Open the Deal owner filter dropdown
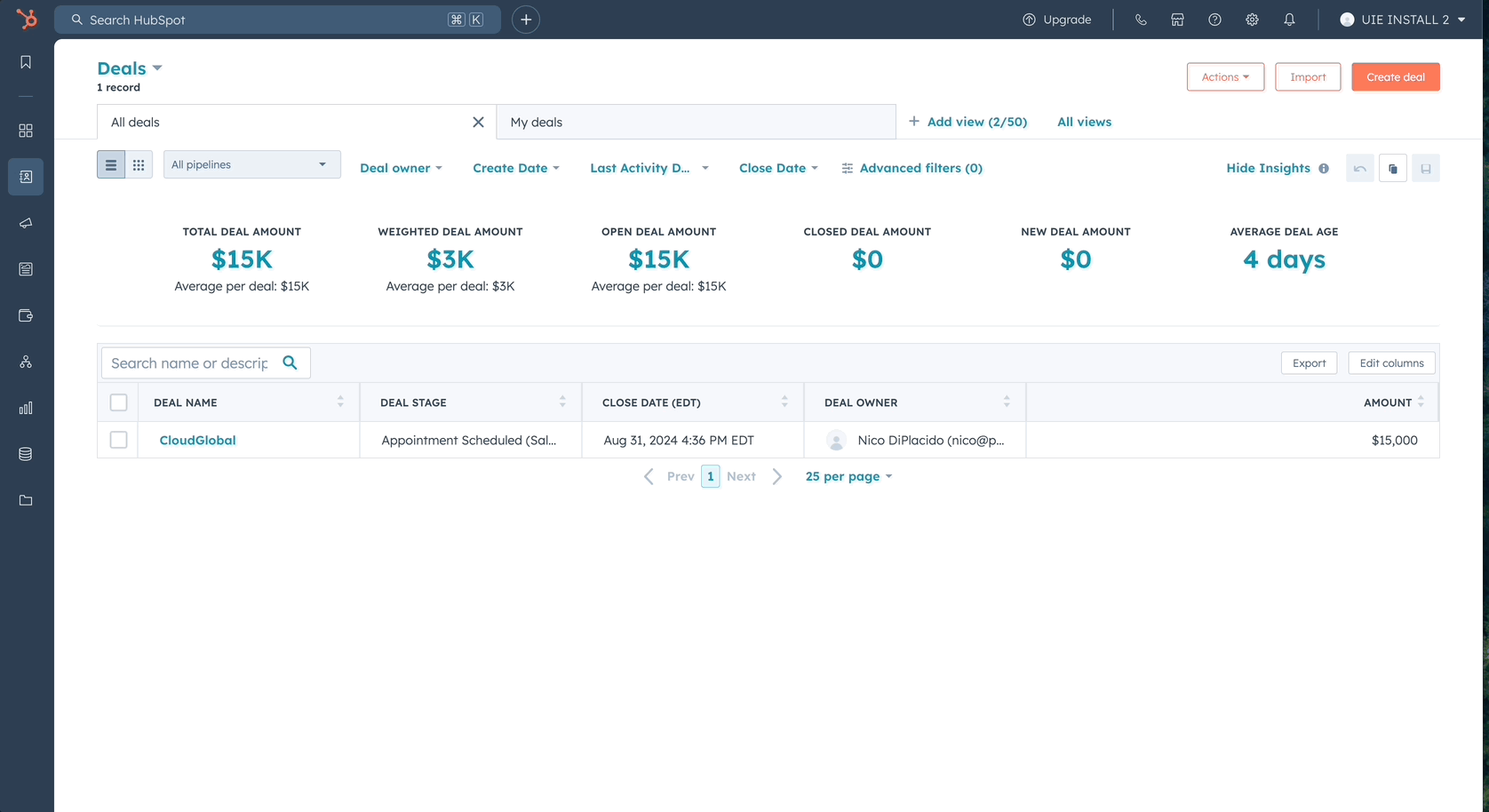The width and height of the screenshot is (1489, 812). [x=401, y=168]
